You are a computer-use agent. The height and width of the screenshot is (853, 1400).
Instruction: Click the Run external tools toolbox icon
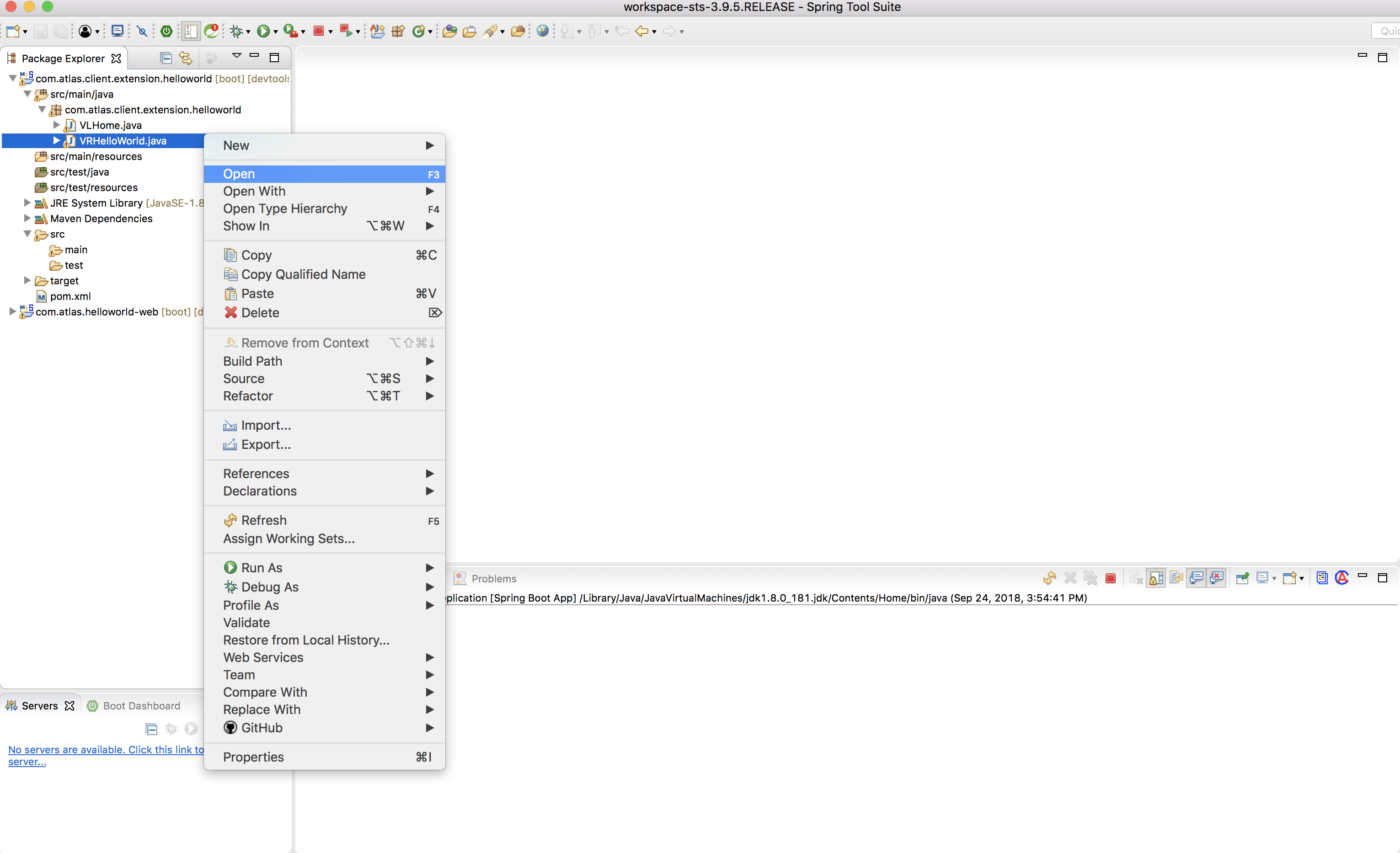(x=290, y=31)
